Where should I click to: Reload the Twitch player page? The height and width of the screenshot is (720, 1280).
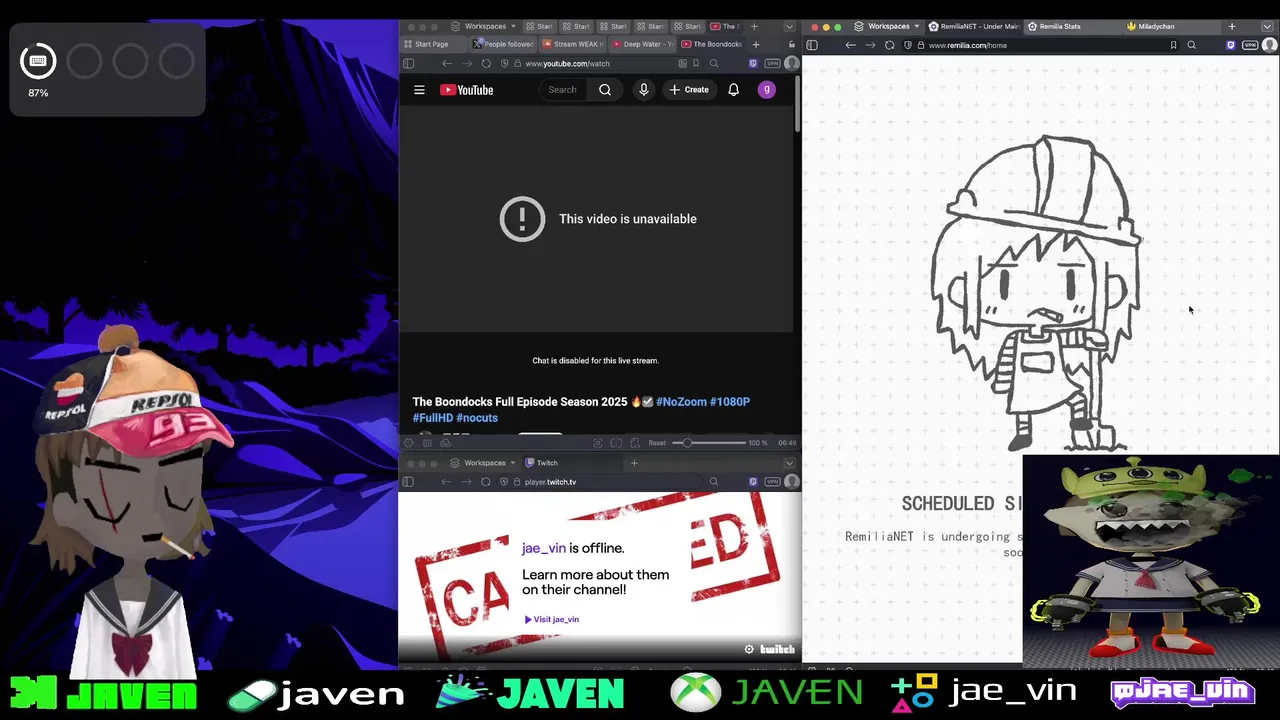pos(486,482)
